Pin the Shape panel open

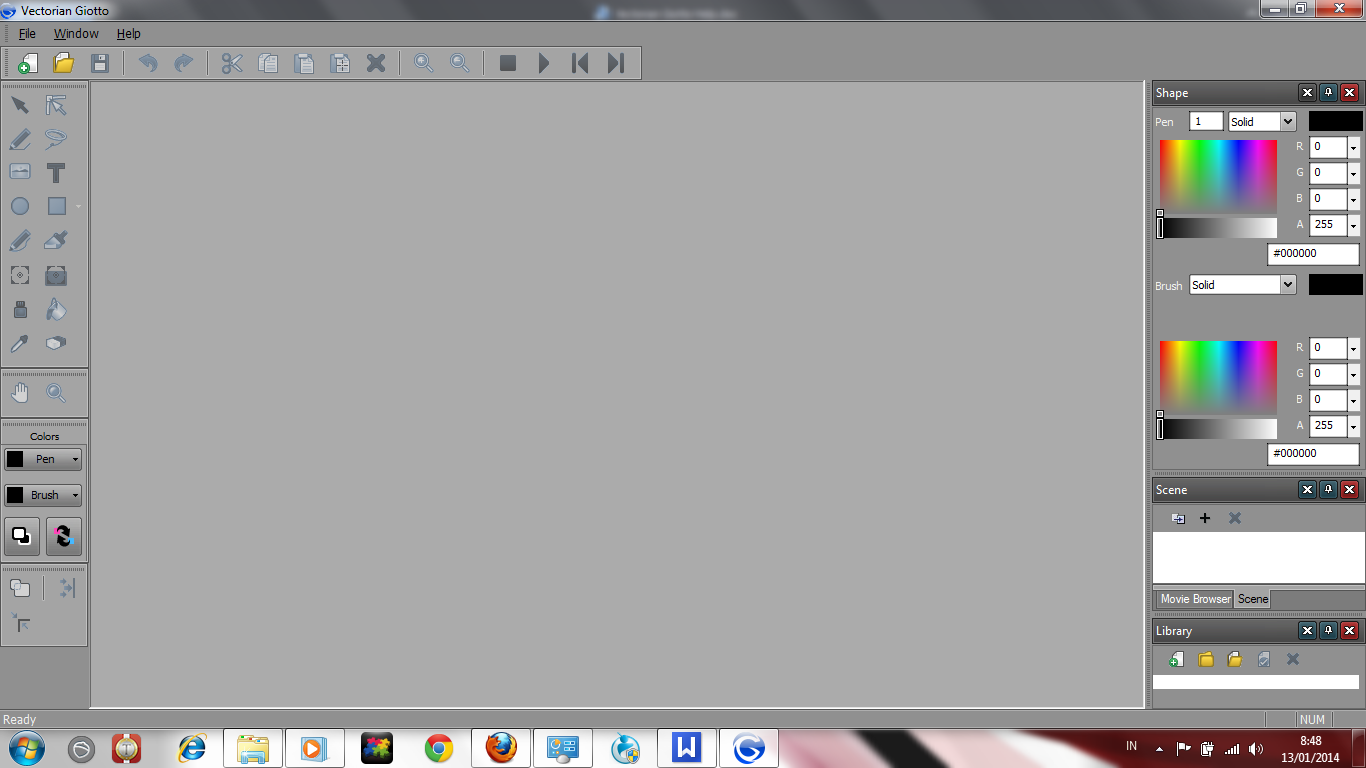coord(1328,92)
